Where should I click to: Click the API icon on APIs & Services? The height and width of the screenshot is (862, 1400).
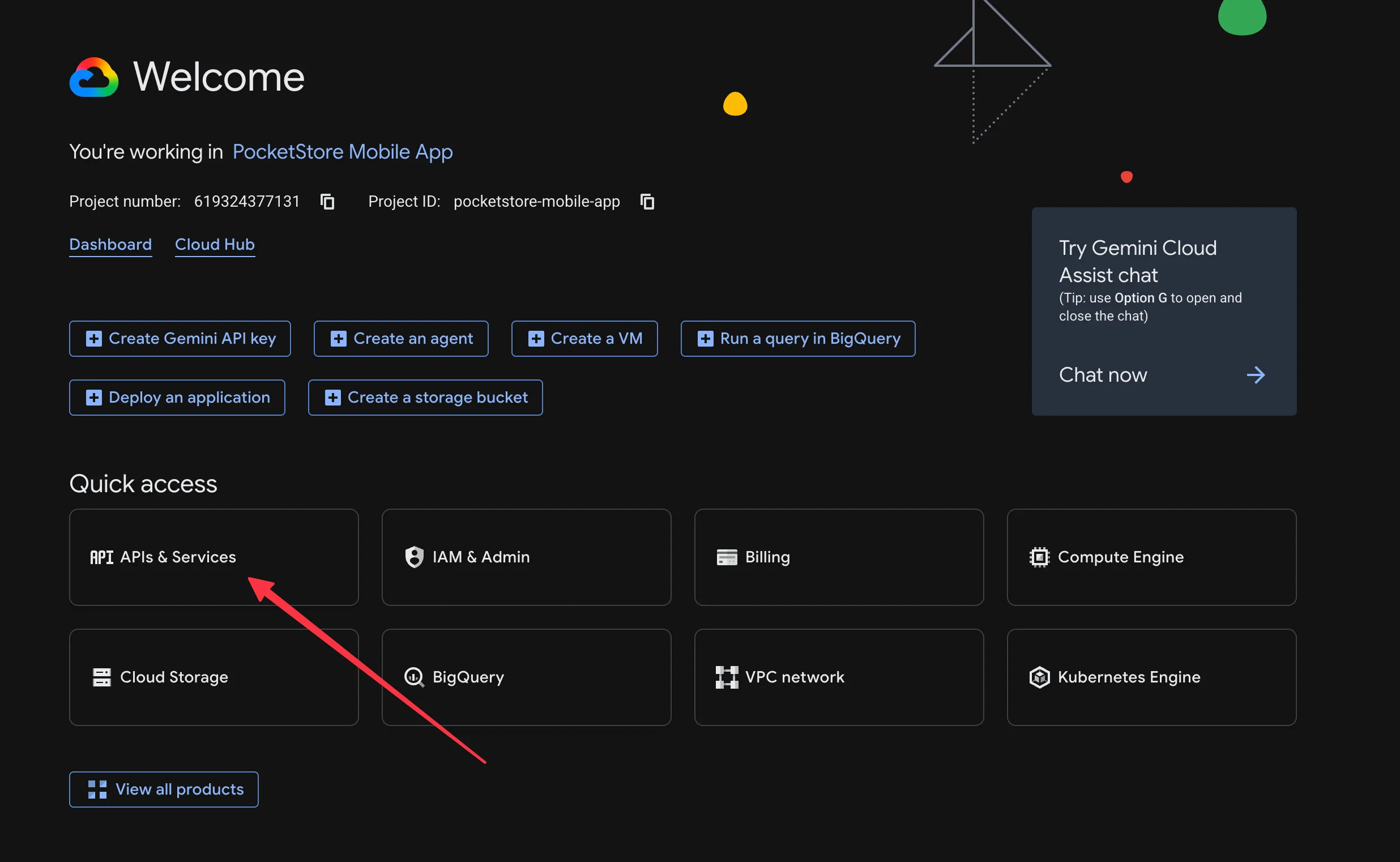pos(101,557)
